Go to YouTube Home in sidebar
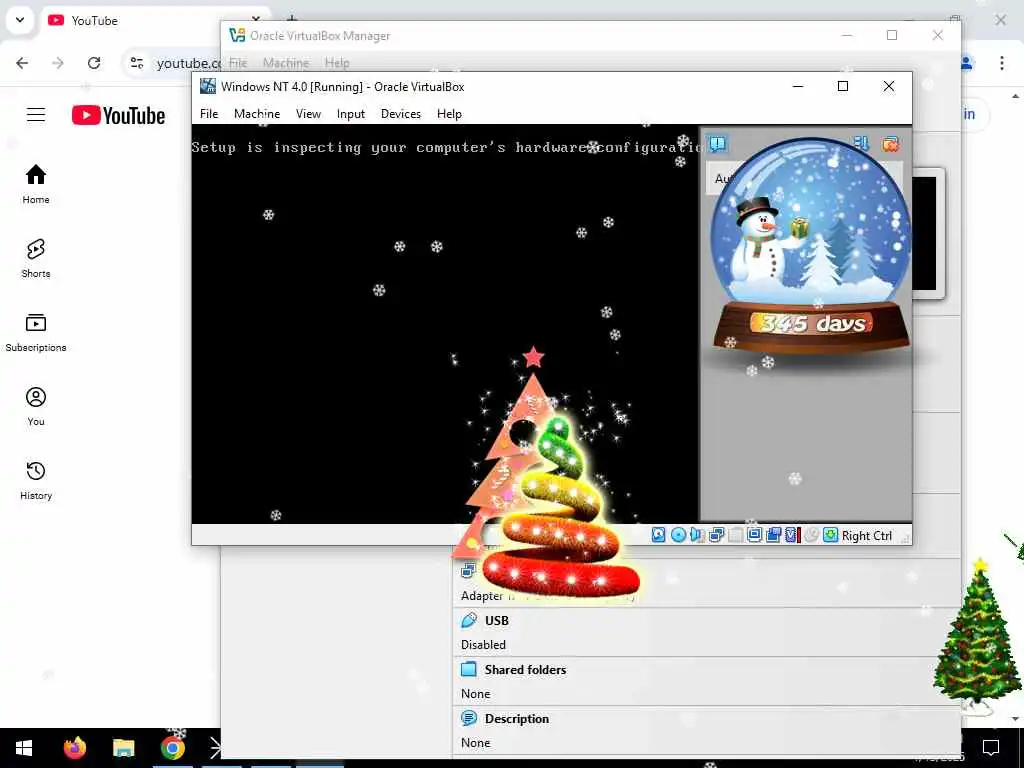The width and height of the screenshot is (1024, 768). (x=36, y=184)
